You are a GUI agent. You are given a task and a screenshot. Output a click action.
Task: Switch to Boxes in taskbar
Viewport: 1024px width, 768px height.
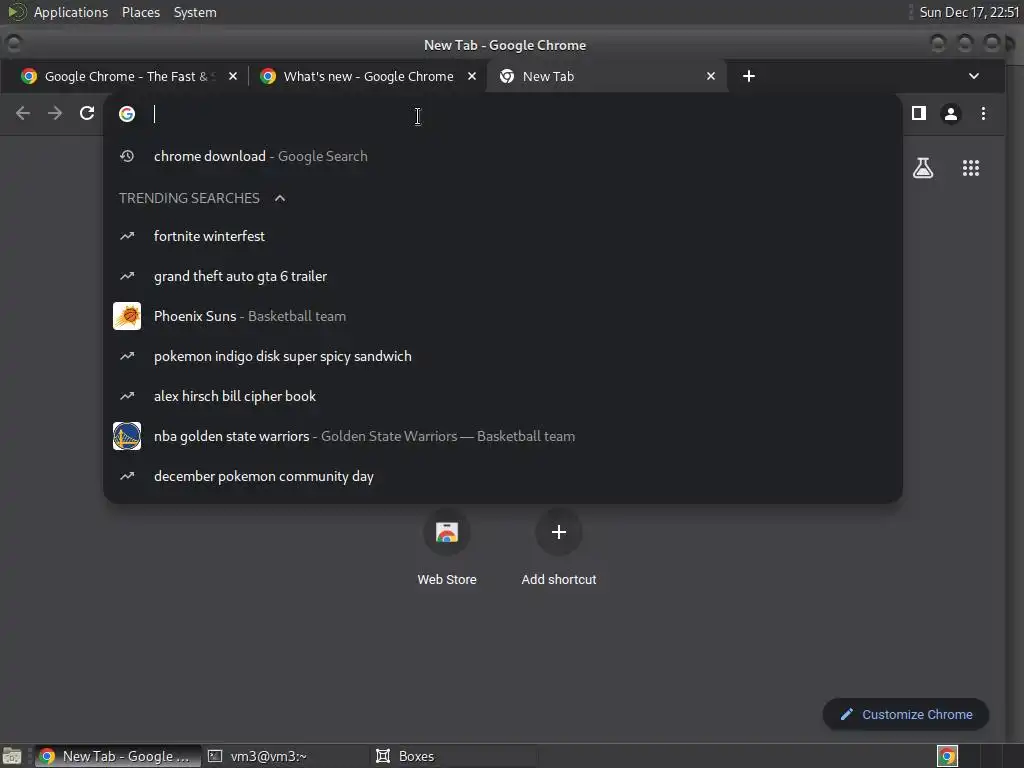point(453,756)
